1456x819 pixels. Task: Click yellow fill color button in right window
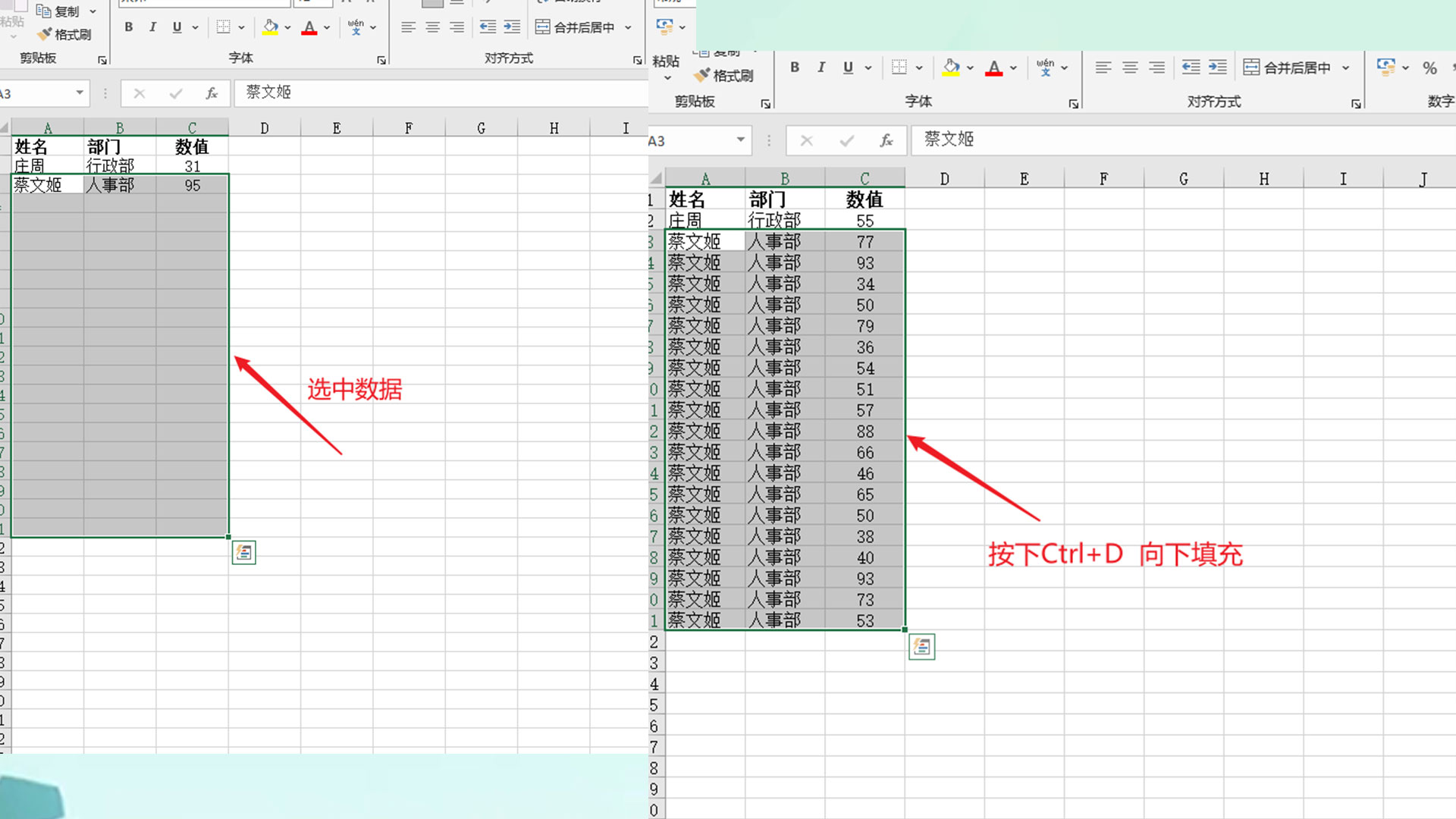[x=951, y=67]
